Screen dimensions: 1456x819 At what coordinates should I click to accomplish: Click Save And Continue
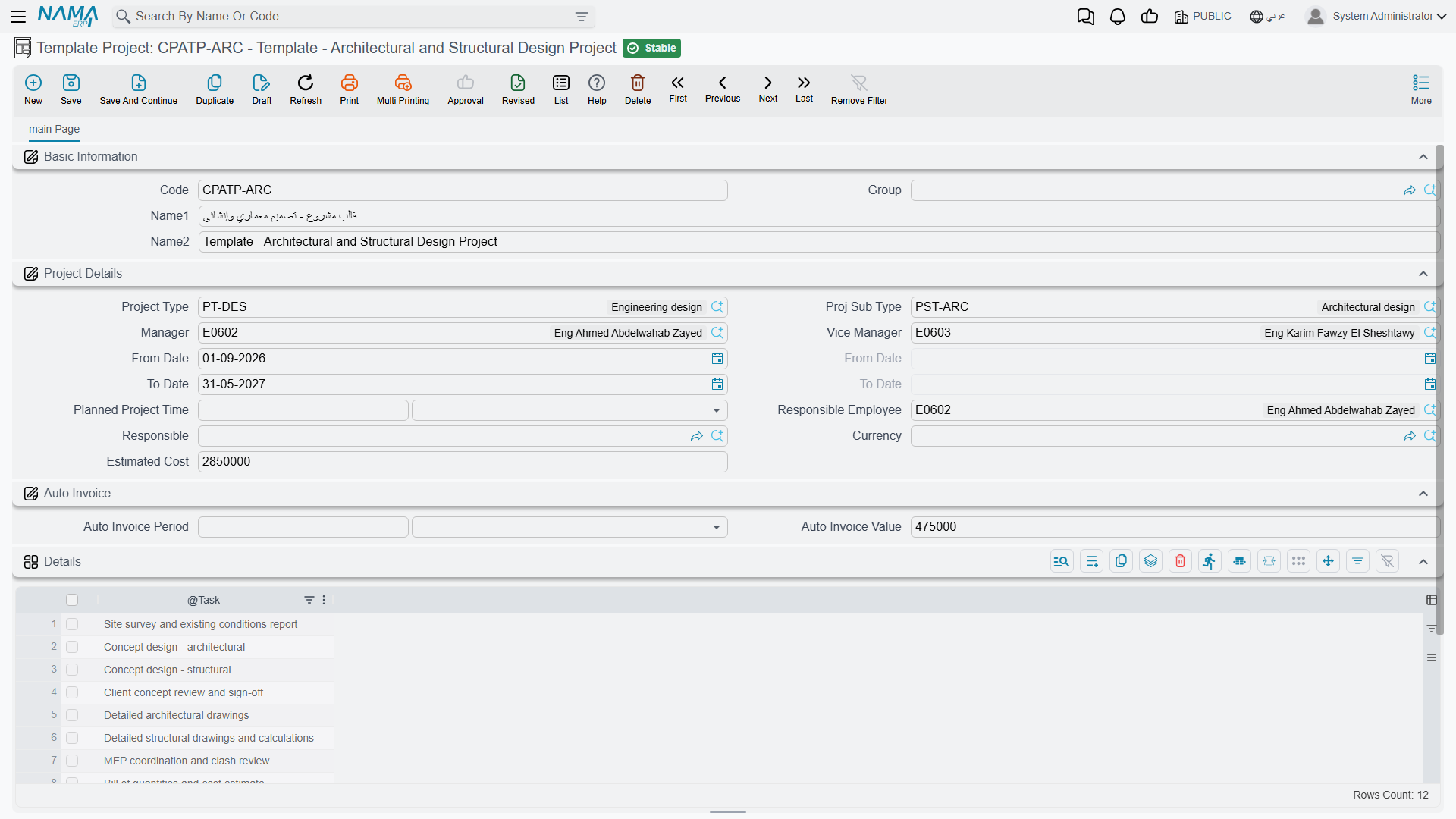coord(139,89)
